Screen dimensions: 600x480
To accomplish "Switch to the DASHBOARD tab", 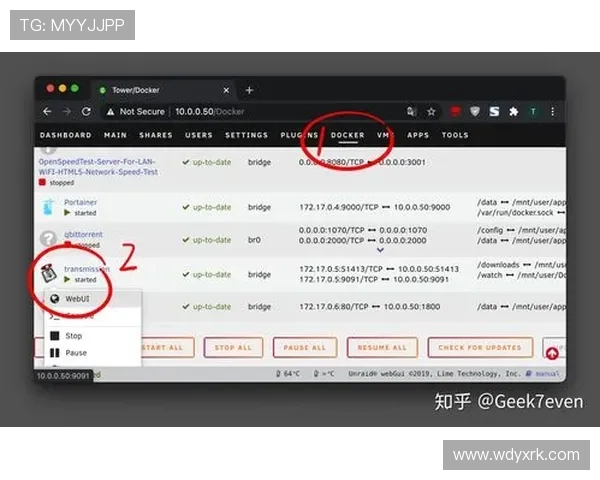I will point(65,135).
